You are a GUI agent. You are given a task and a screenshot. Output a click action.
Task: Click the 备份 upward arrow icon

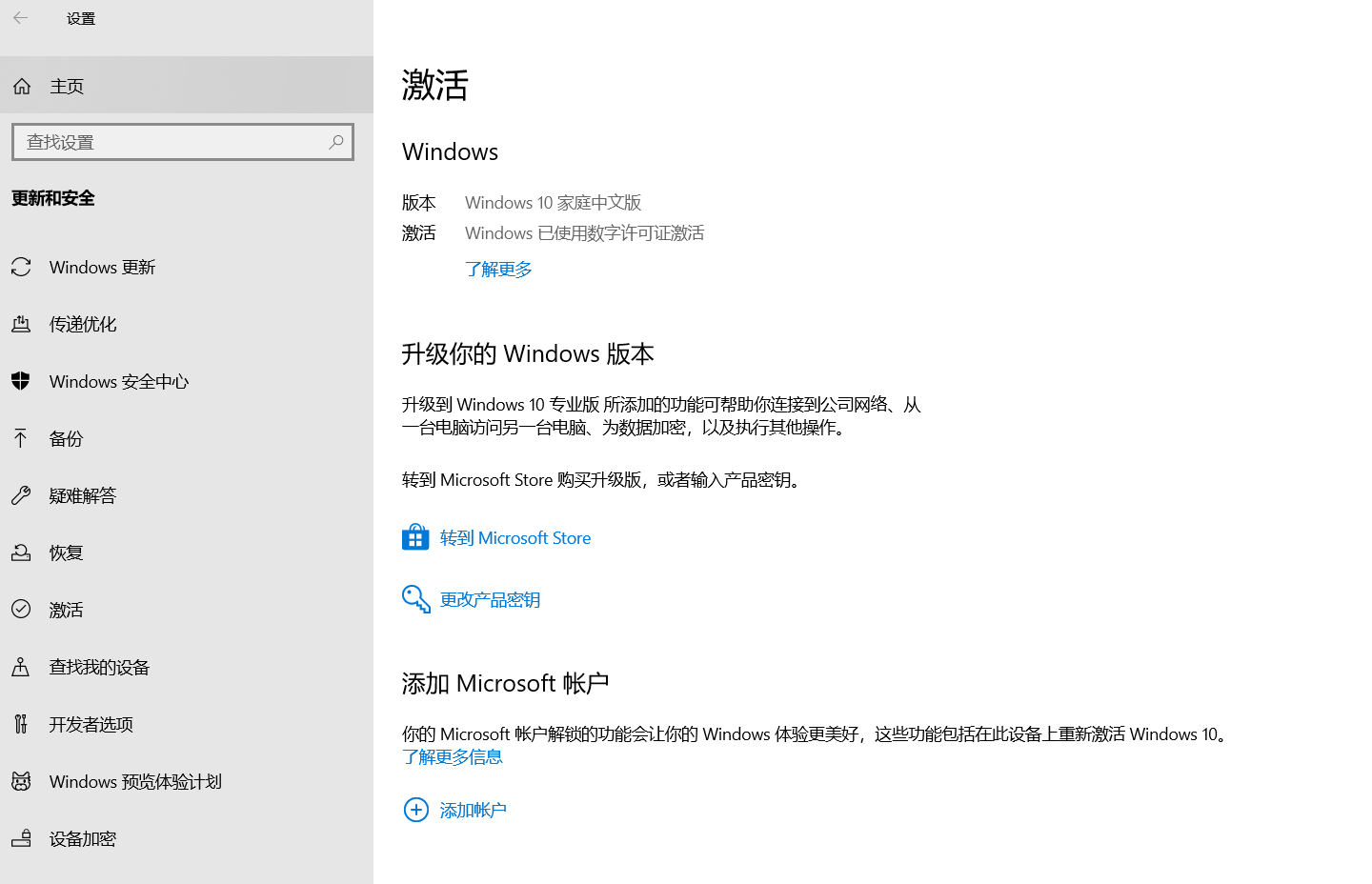21,438
